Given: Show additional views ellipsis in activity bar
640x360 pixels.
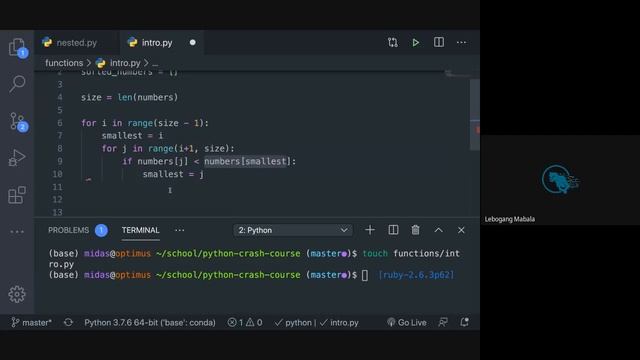Looking at the screenshot, I should 17,231.
